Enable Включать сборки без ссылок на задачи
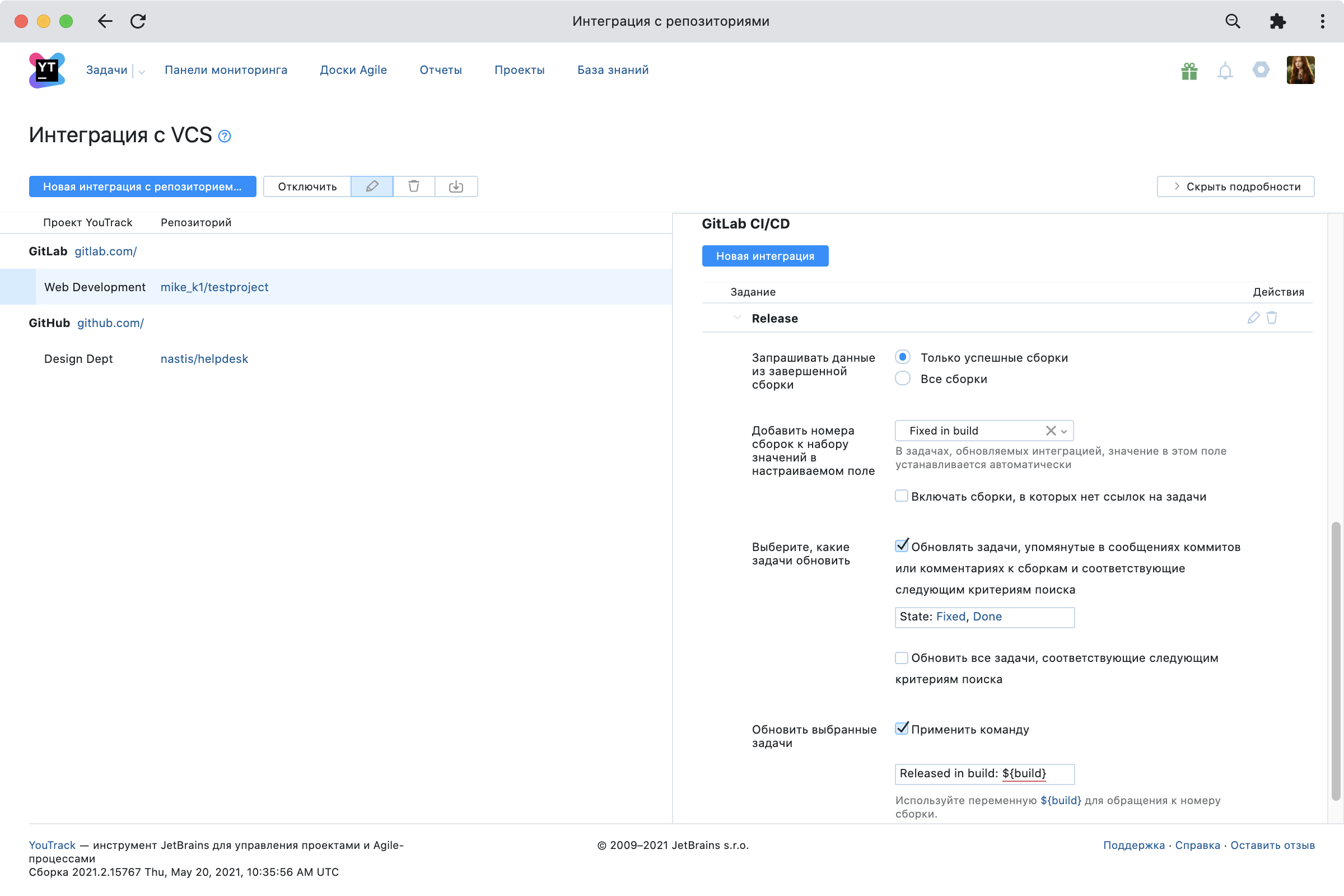Screen dimensions: 1344x896 click(901, 496)
